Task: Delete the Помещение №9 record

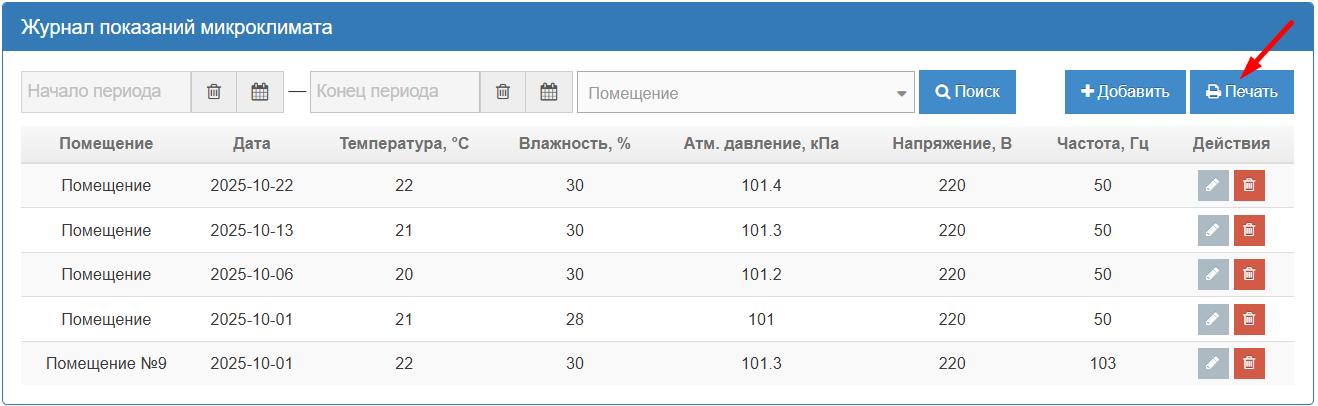Action: coord(1249,363)
